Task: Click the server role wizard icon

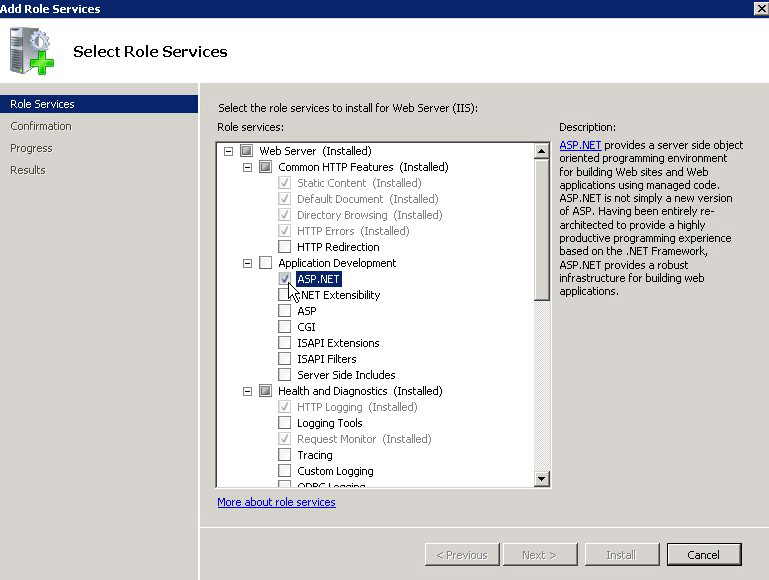Action: tap(31, 50)
